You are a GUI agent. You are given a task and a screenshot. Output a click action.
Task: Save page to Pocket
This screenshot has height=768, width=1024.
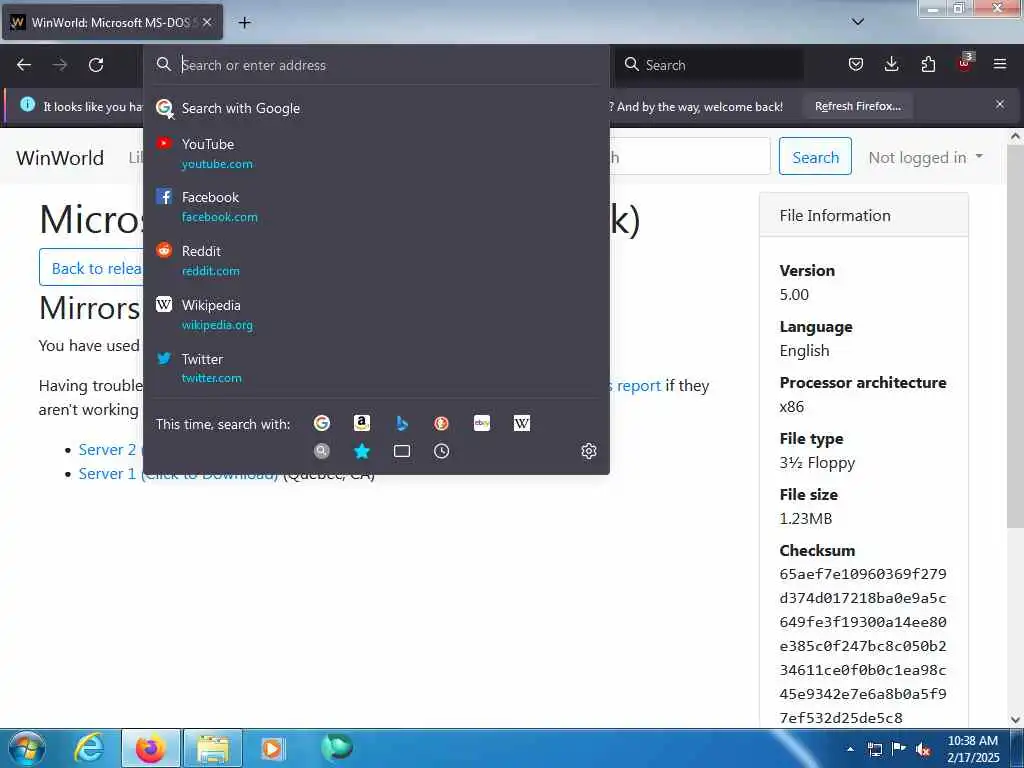856,64
